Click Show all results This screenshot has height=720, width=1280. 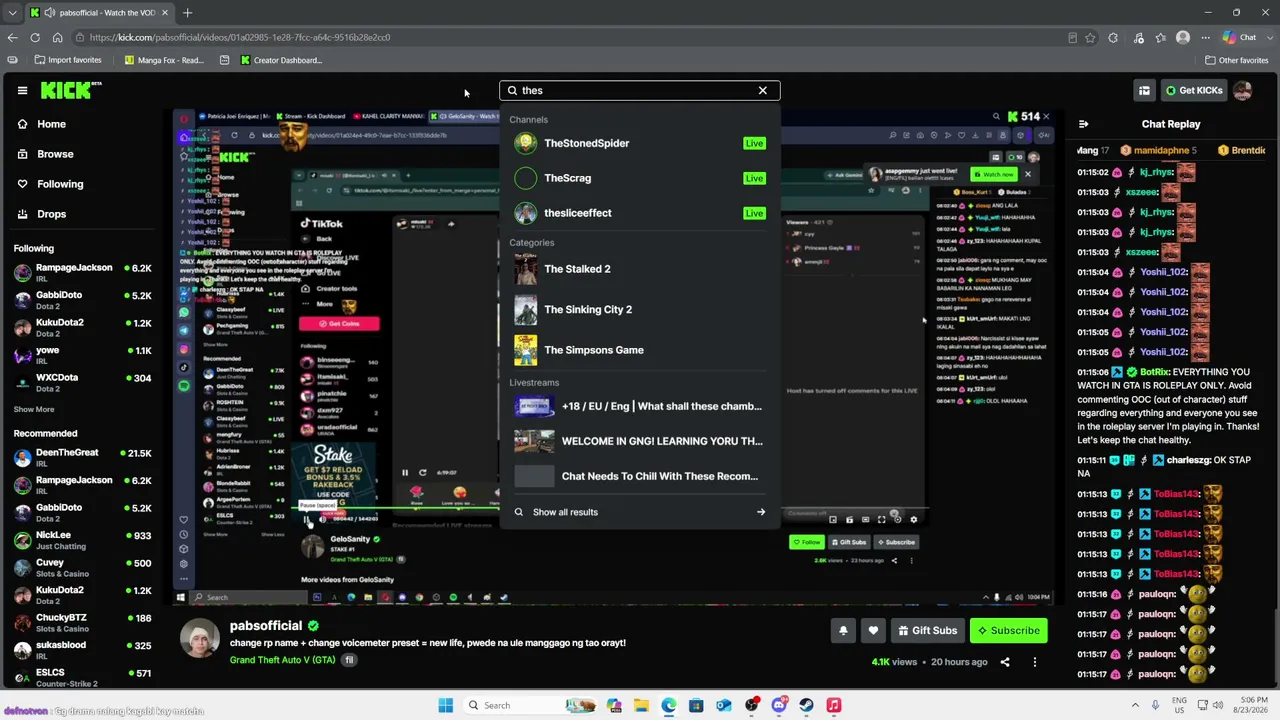[x=639, y=512]
